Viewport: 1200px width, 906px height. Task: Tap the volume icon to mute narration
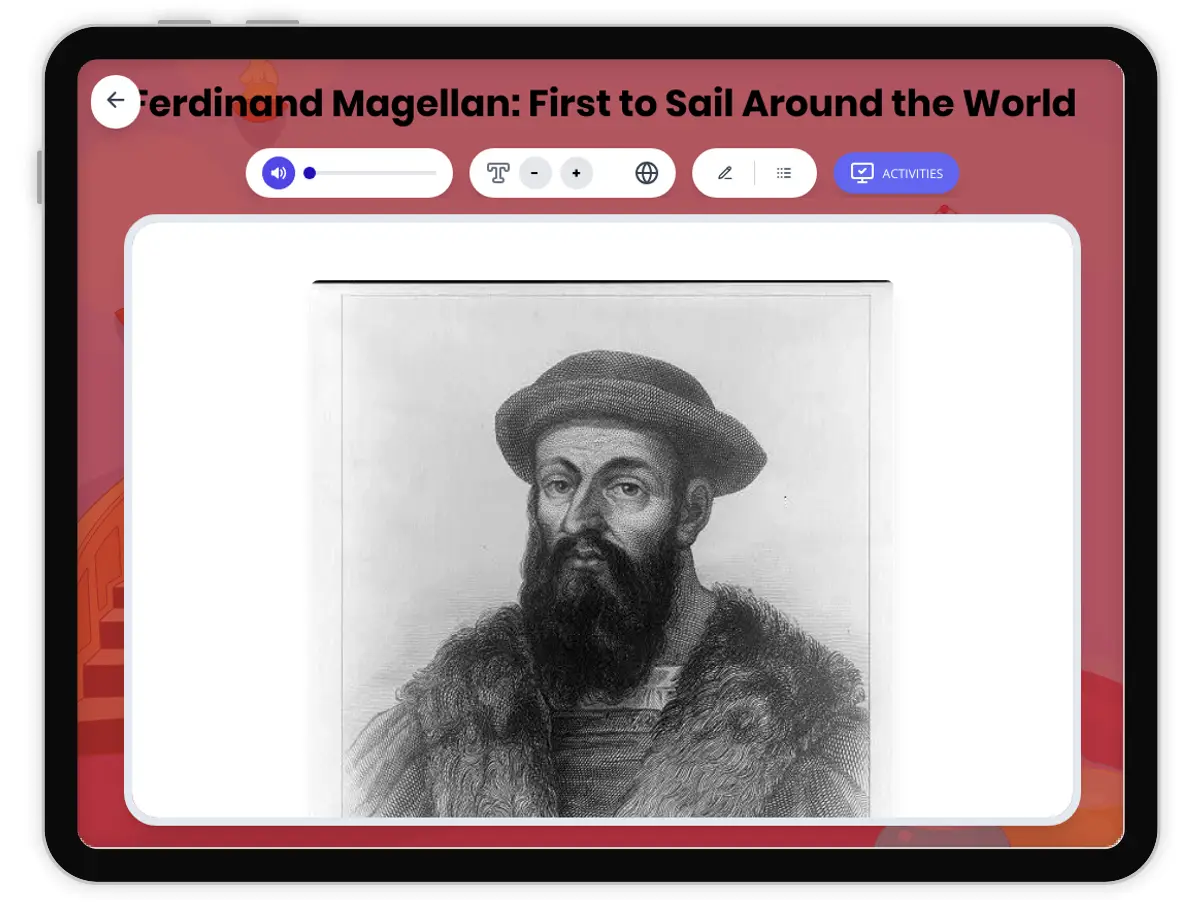[277, 172]
